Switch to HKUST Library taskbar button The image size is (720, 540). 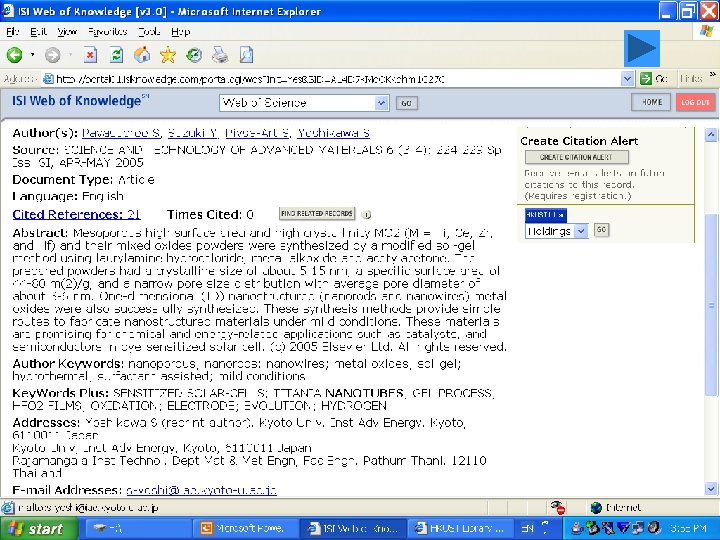point(461,529)
